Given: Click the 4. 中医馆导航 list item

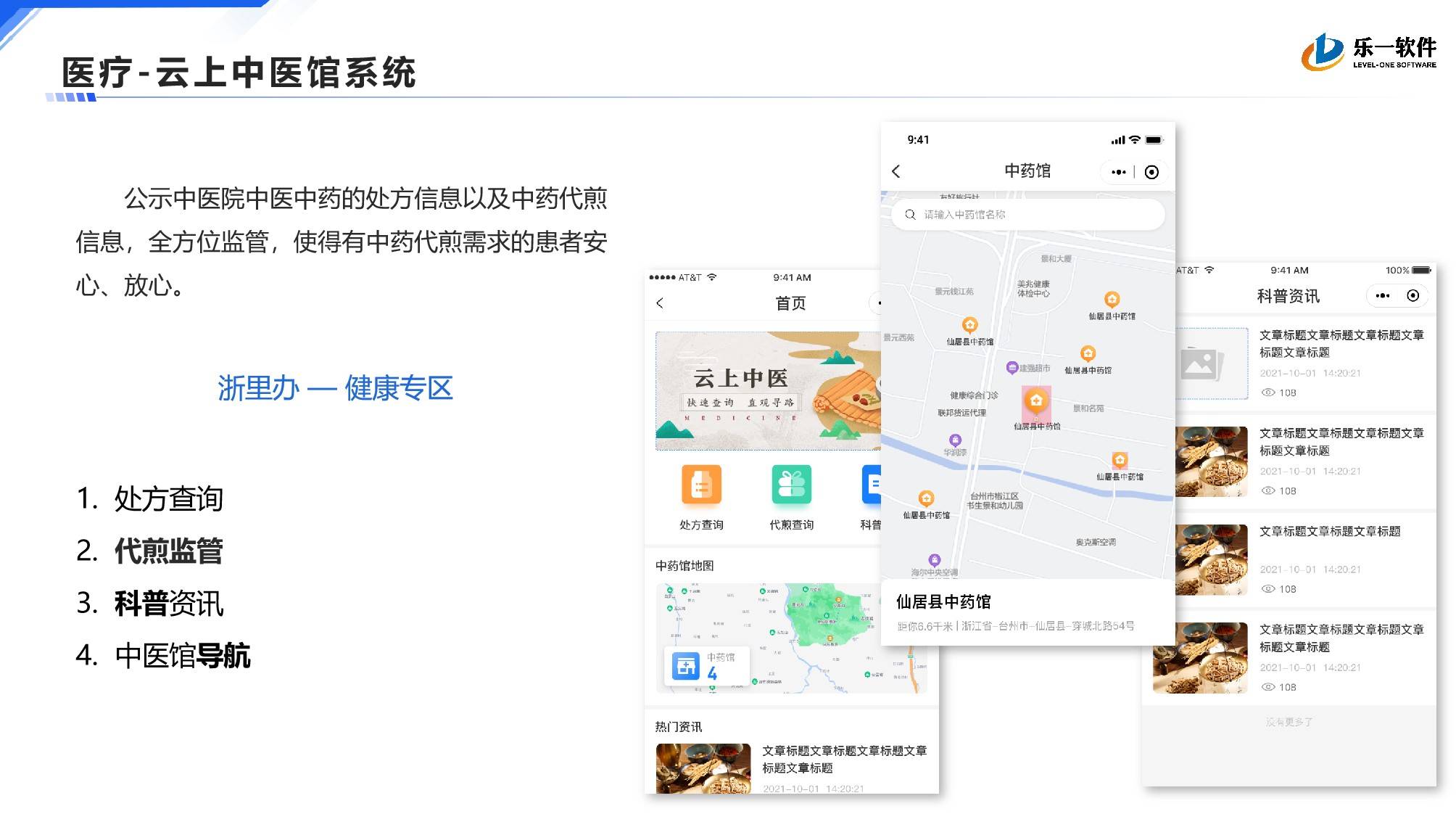Looking at the screenshot, I should (163, 655).
